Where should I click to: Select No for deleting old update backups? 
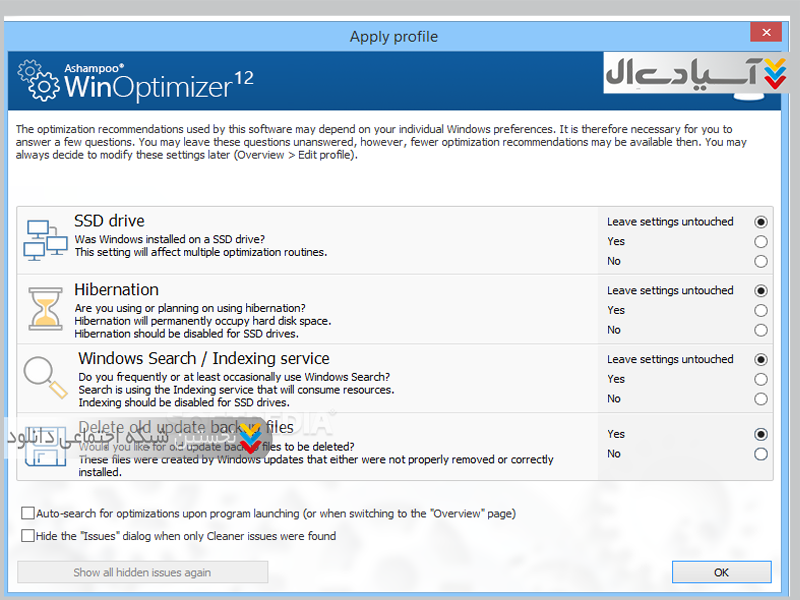pos(761,454)
